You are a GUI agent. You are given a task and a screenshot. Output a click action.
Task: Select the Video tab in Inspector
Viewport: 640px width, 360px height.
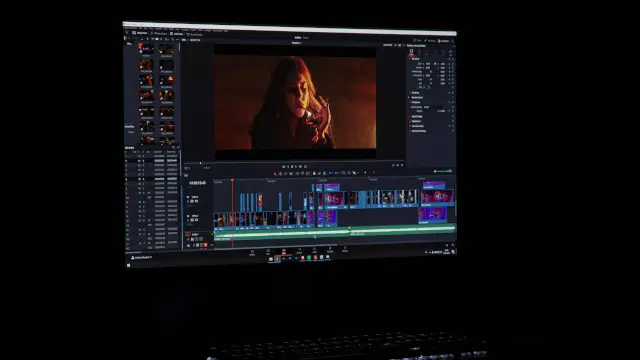(411, 52)
